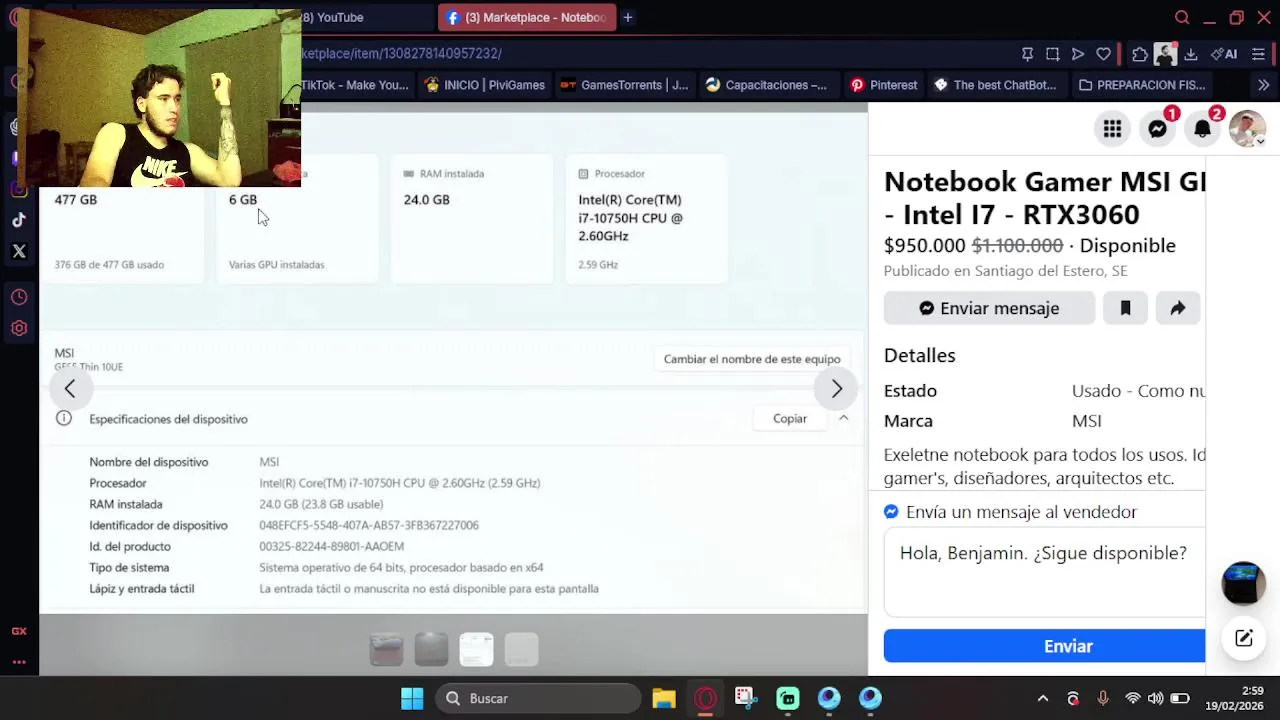Screen dimensions: 1280x720
Task: Open floating chat head avatar
Action: pyautogui.click(x=1244, y=583)
